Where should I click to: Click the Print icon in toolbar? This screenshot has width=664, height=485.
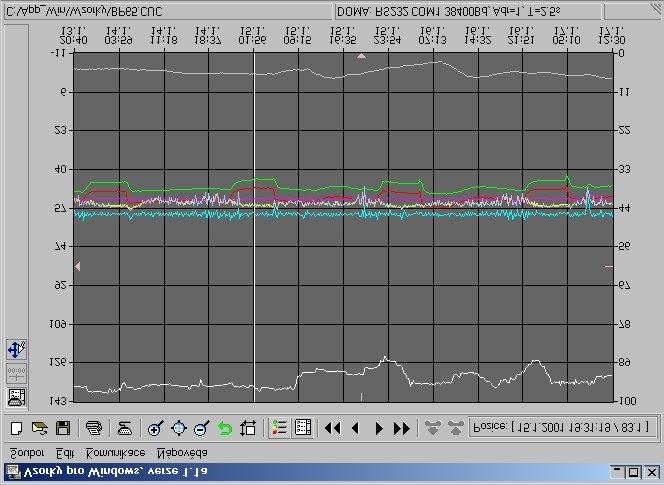94,428
